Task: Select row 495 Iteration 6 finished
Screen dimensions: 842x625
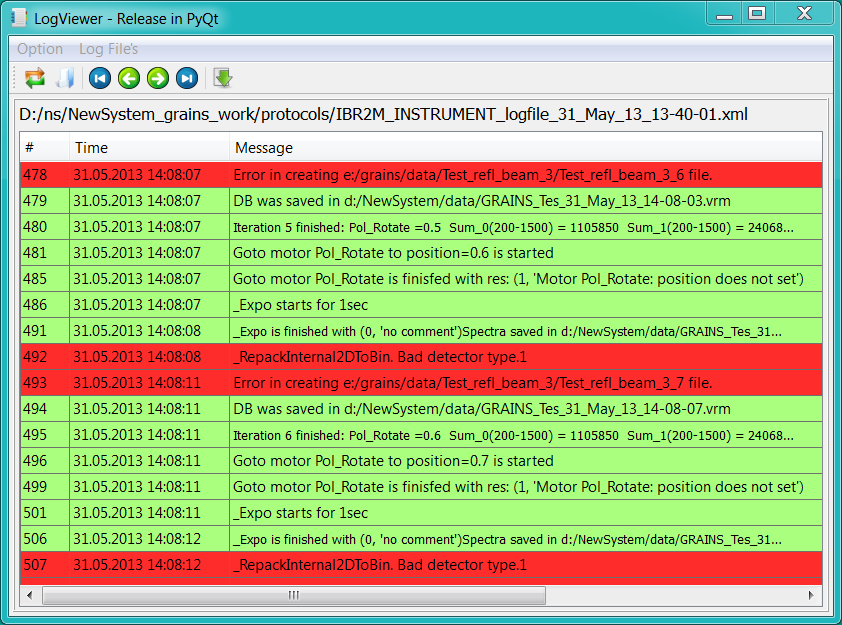Action: [420, 435]
